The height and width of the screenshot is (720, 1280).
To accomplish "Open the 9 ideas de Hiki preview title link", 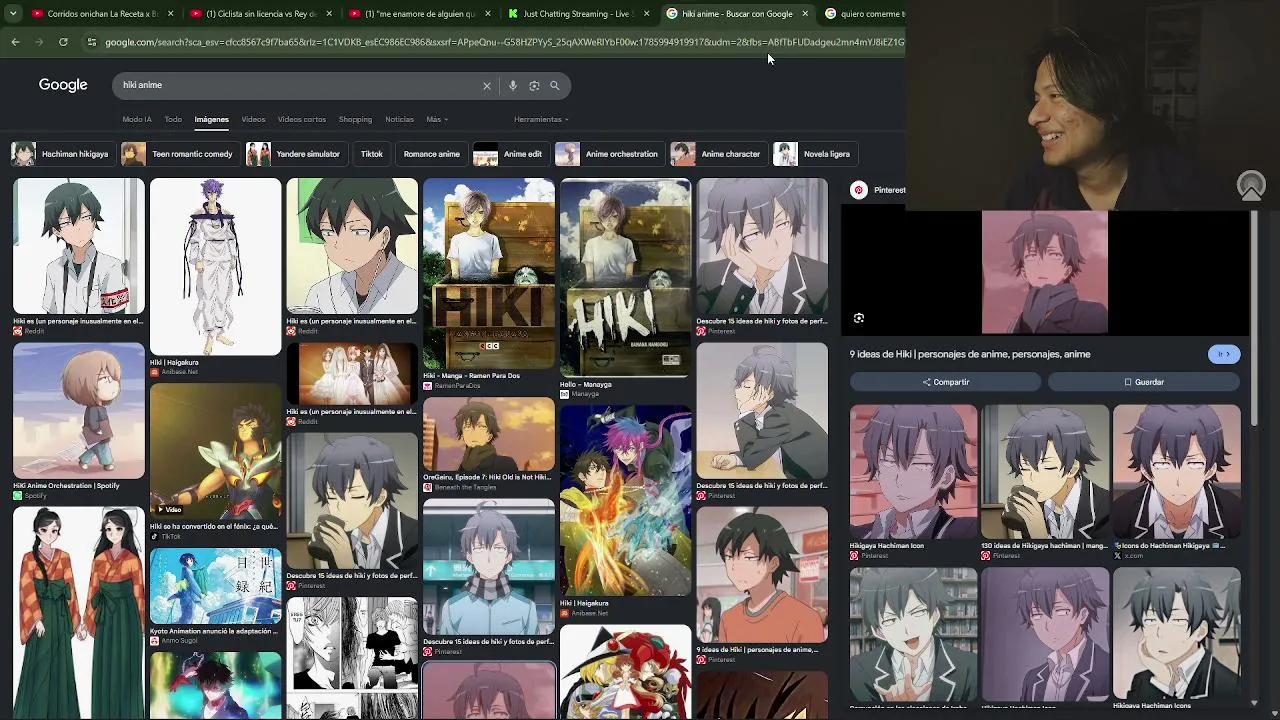I will (x=970, y=354).
